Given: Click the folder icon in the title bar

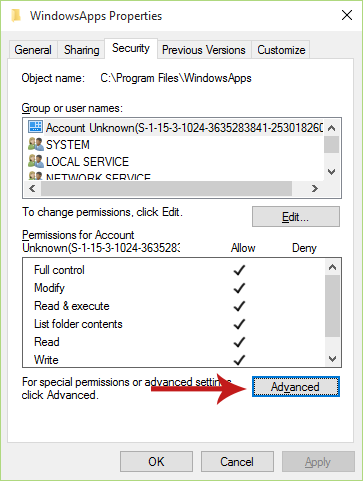Looking at the screenshot, I should [15, 15].
